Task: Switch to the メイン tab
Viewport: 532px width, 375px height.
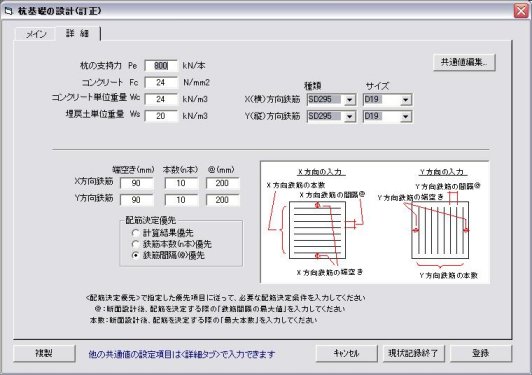Action: point(36,34)
